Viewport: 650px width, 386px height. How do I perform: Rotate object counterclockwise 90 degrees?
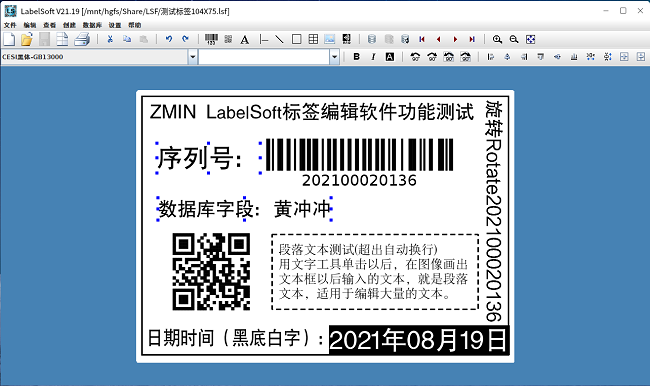(415, 57)
